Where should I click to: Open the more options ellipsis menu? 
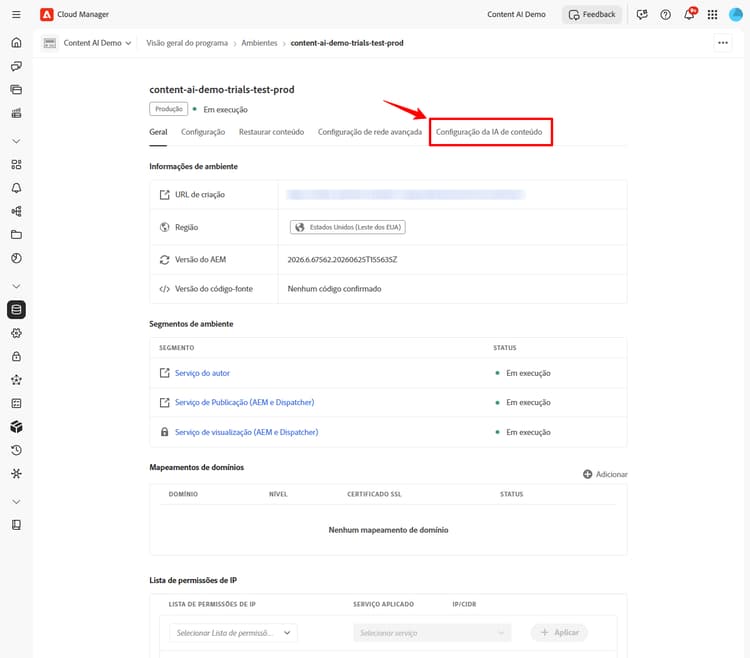[723, 43]
